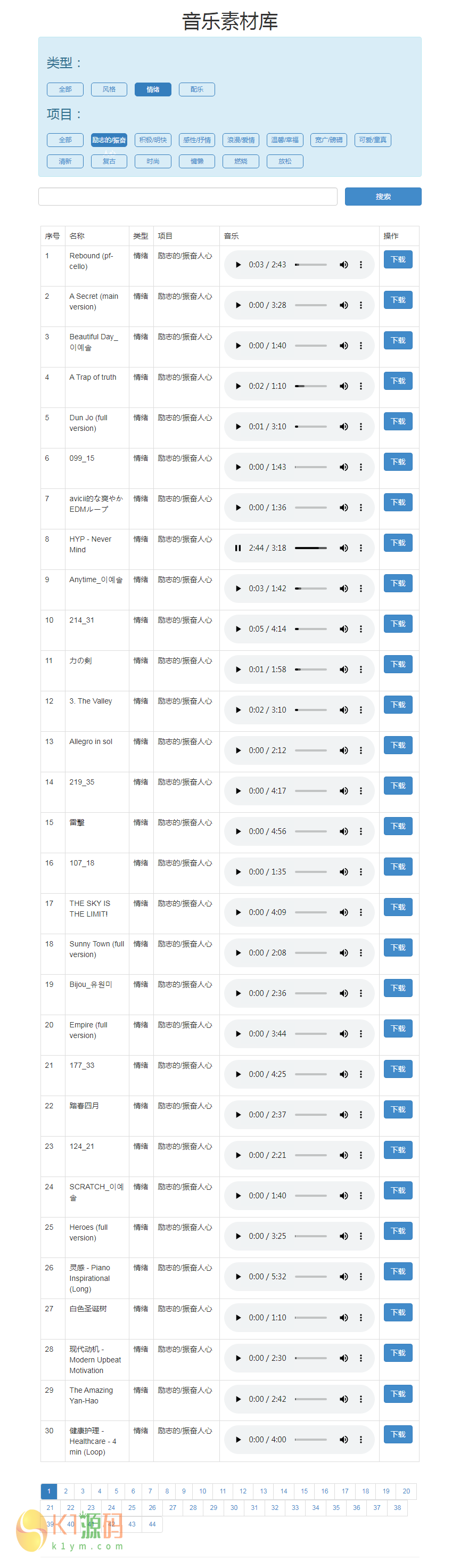
Task: Go to page 44 of results
Action: [152, 1524]
